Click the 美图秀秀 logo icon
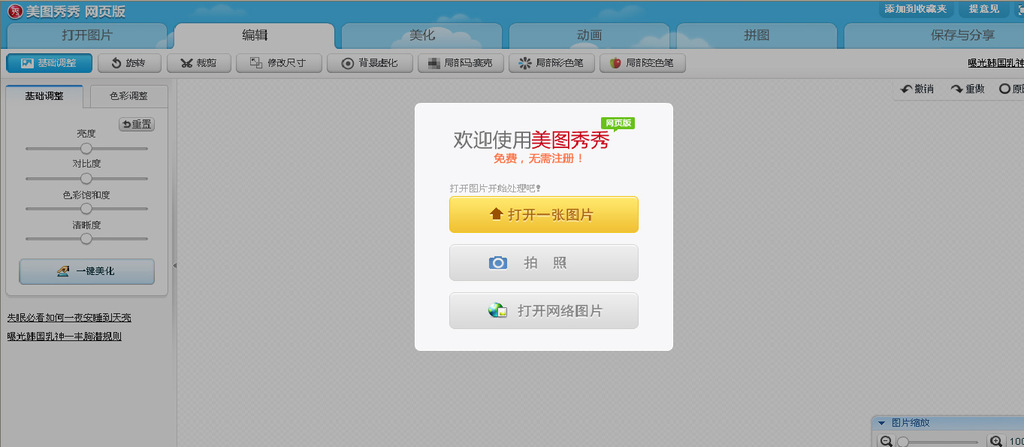The width and height of the screenshot is (1024, 447). click(x=14, y=11)
